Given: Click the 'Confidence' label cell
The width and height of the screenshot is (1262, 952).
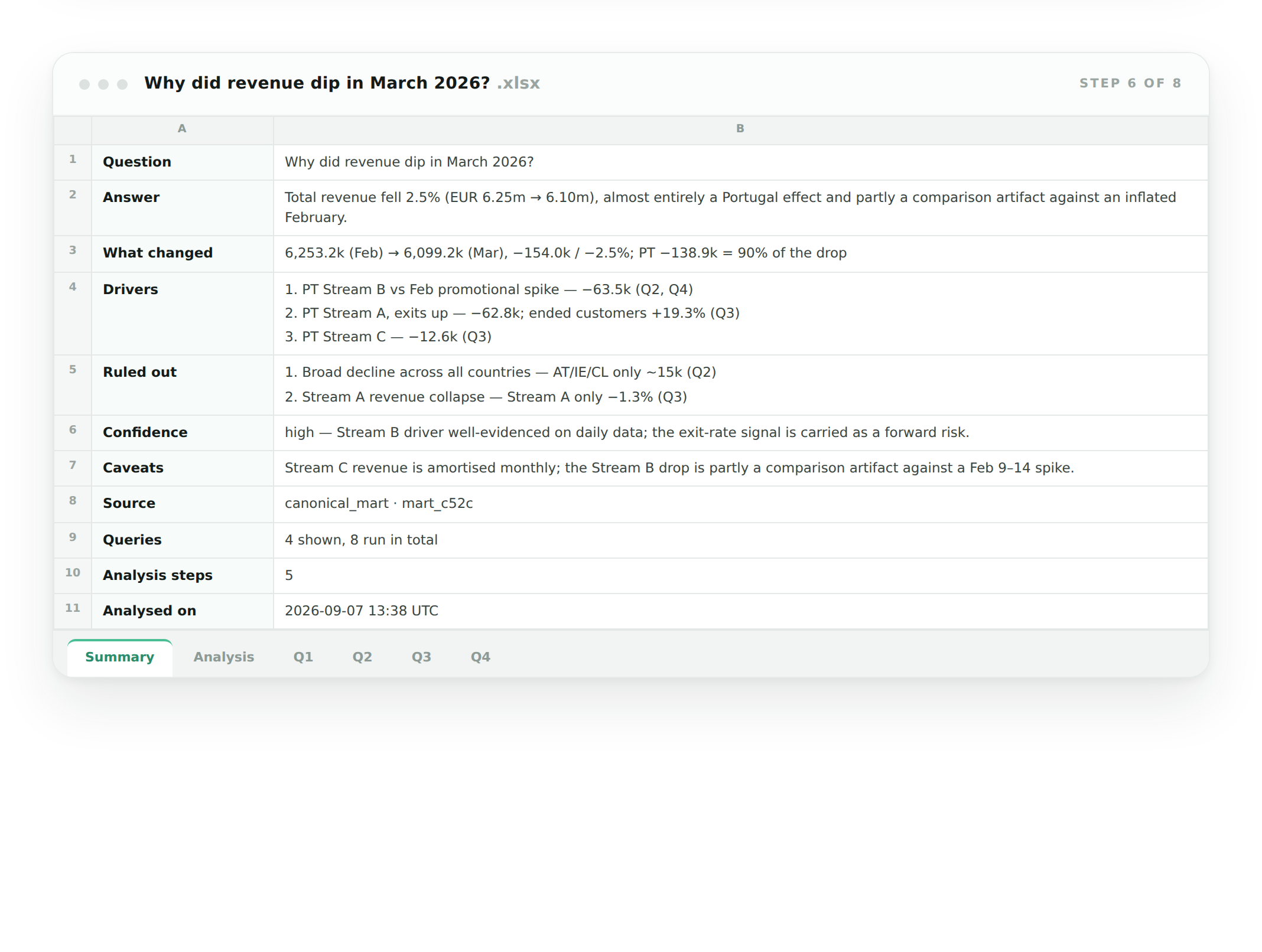Looking at the screenshot, I should [182, 433].
